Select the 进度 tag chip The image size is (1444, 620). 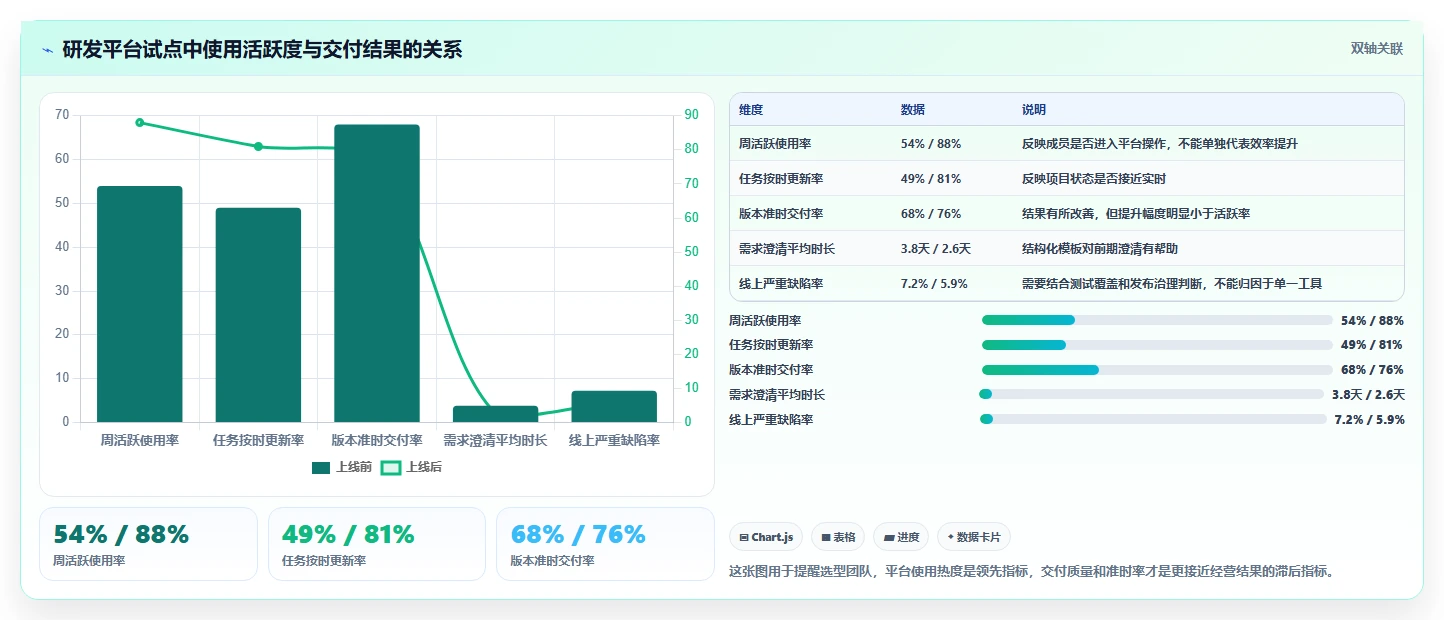click(x=901, y=537)
